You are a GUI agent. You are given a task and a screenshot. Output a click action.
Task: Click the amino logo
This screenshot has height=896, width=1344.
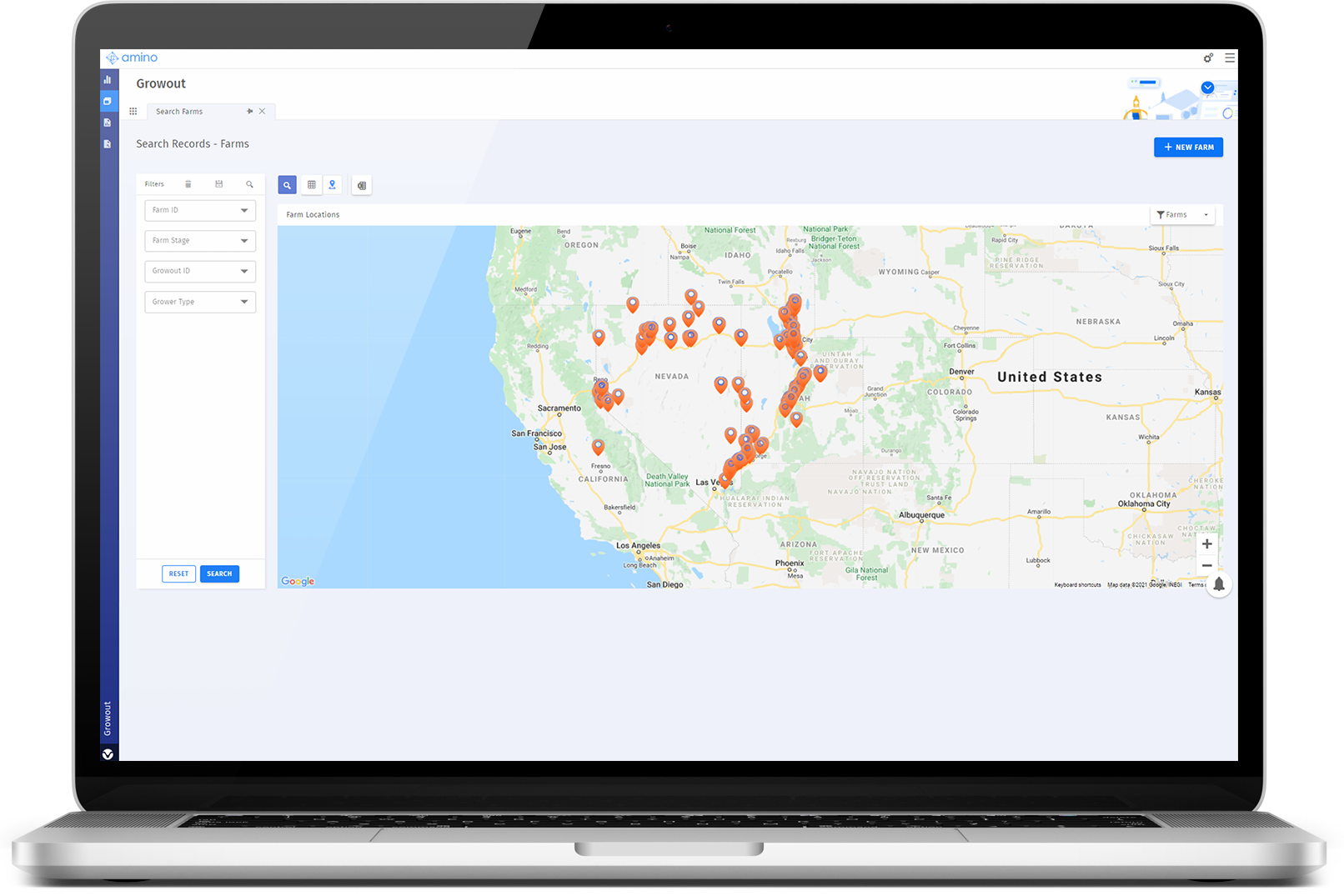coord(132,58)
